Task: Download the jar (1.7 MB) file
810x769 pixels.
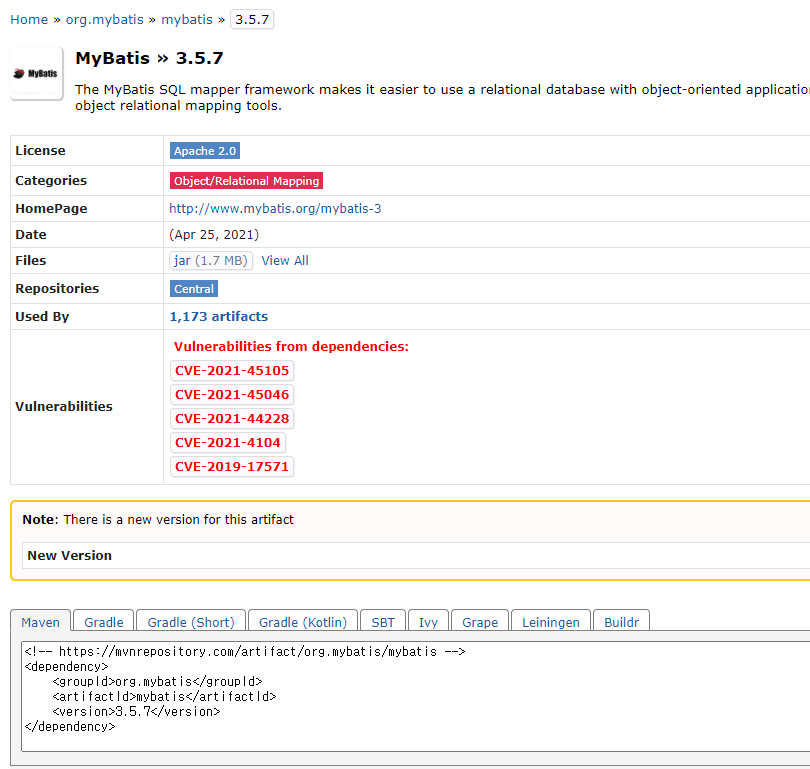Action: click(211, 261)
